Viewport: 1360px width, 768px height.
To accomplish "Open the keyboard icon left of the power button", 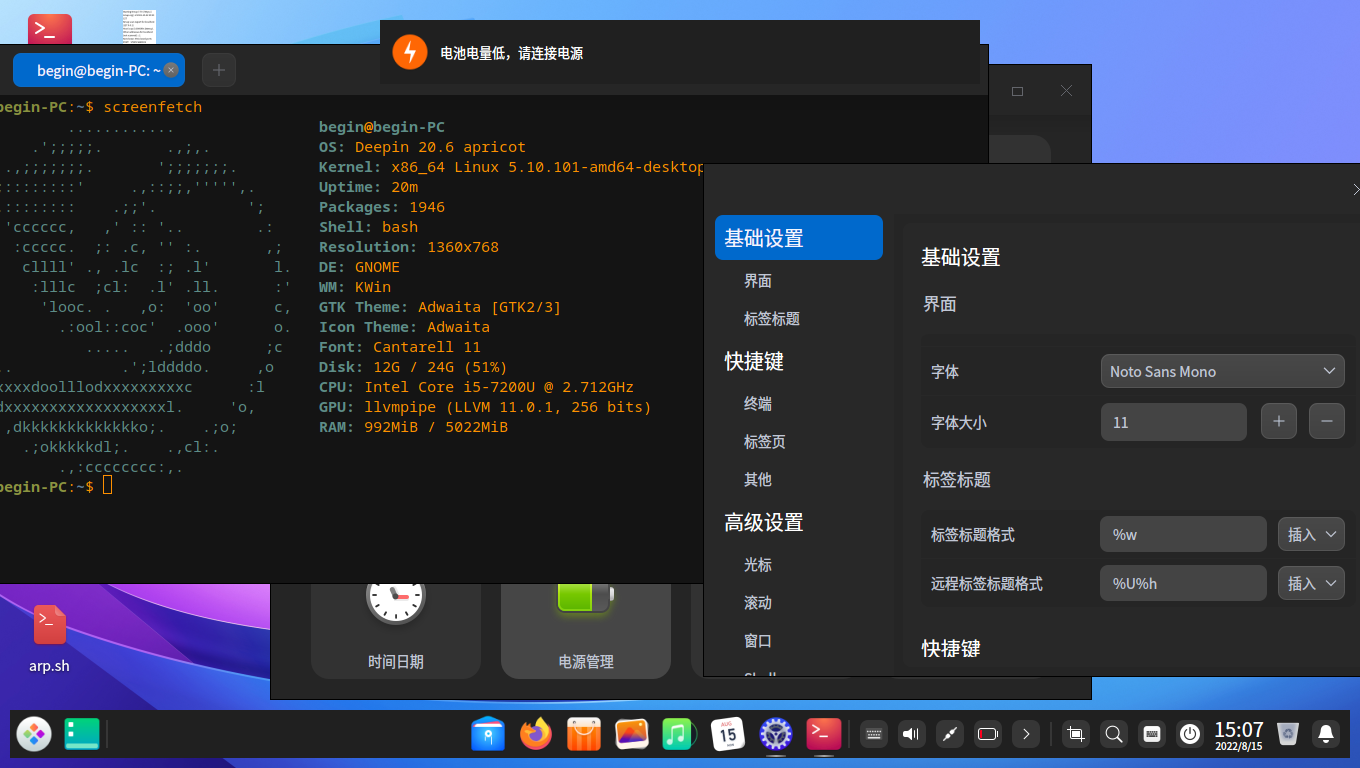I will click(x=1152, y=734).
